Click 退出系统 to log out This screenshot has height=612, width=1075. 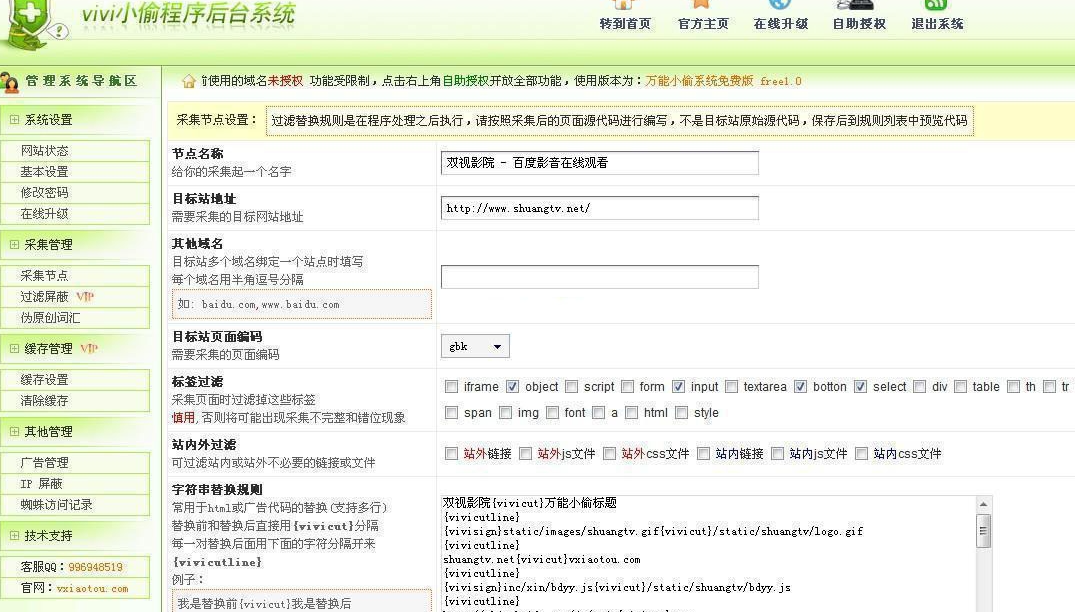pyautogui.click(x=937, y=16)
